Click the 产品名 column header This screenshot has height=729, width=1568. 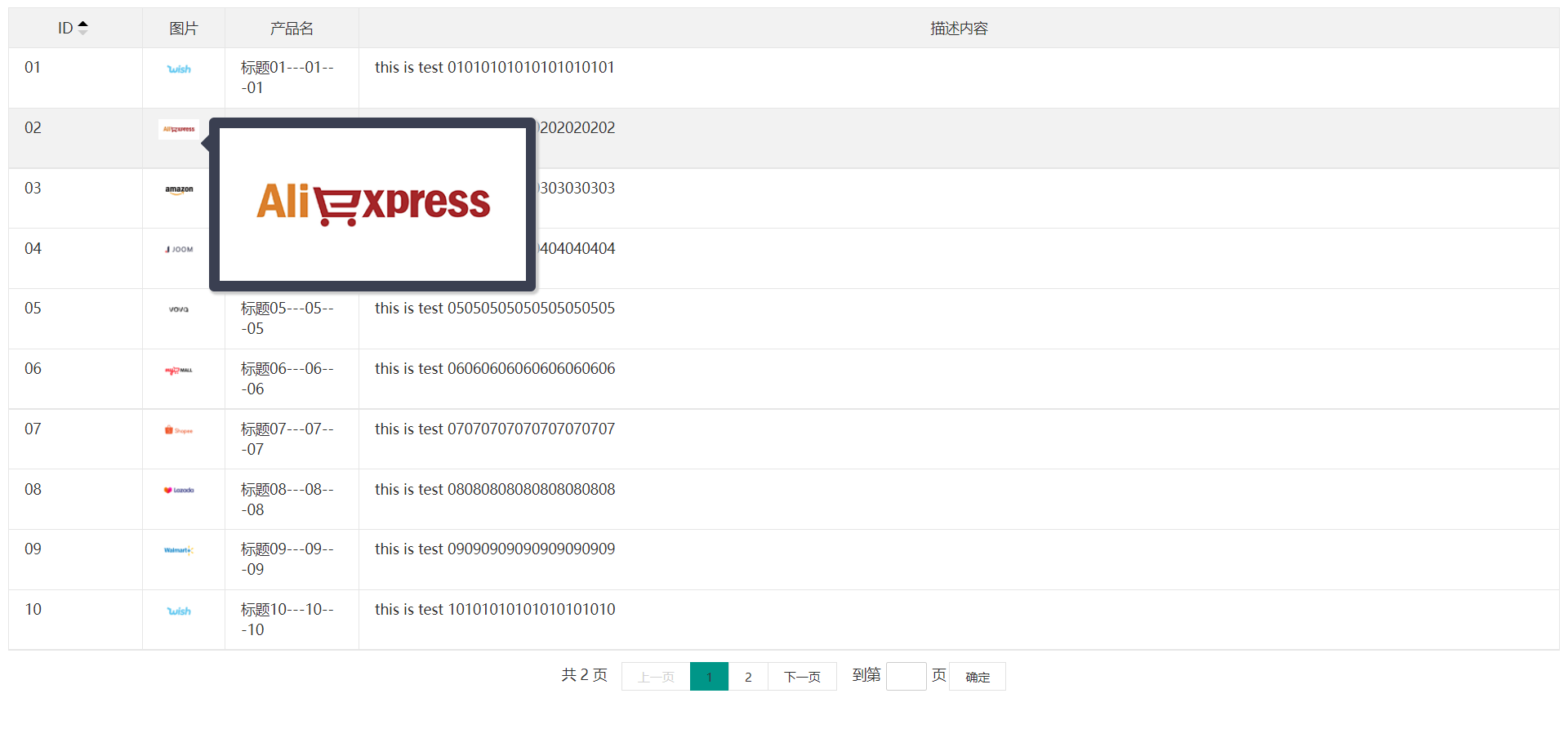point(292,28)
